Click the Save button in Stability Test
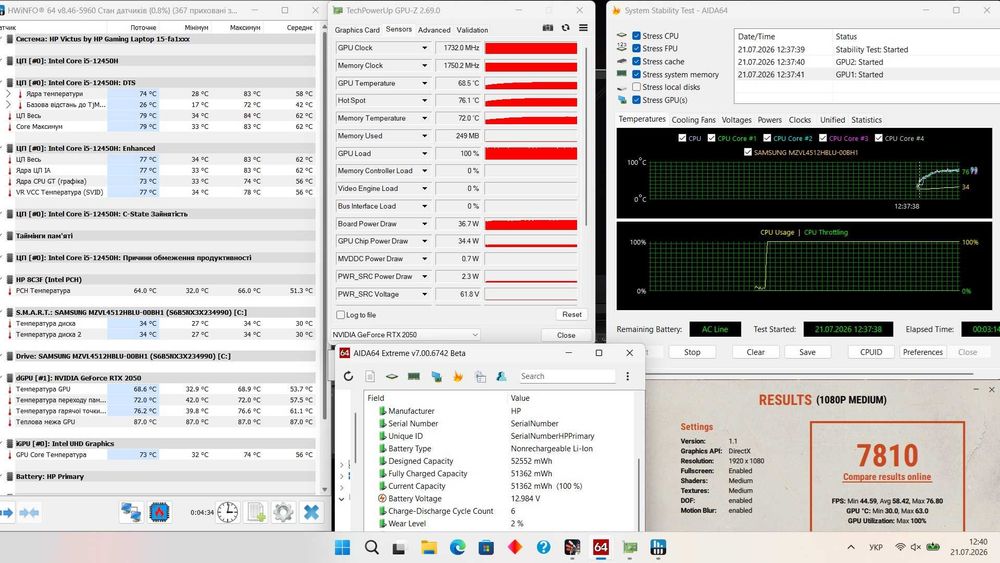 807,352
